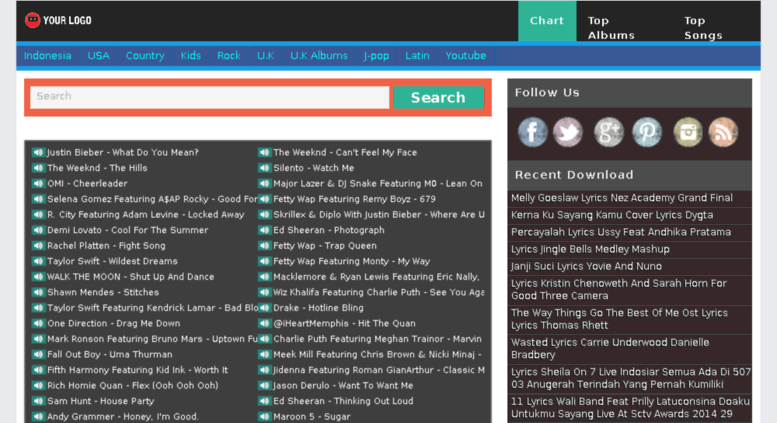Click the YOUR LOGO site logo
777x423 pixels.
58,20
